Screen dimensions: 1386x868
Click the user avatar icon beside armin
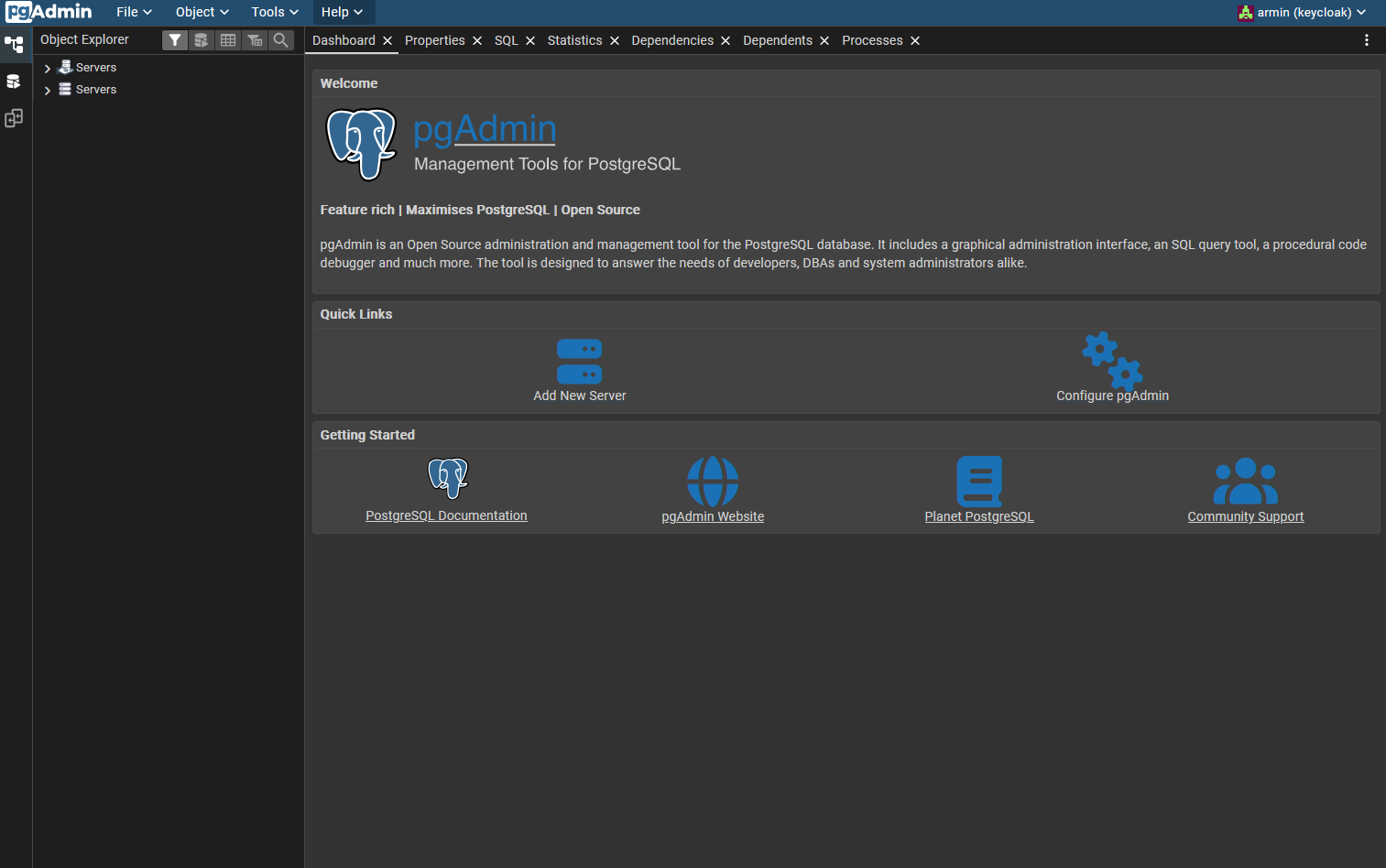(1246, 13)
